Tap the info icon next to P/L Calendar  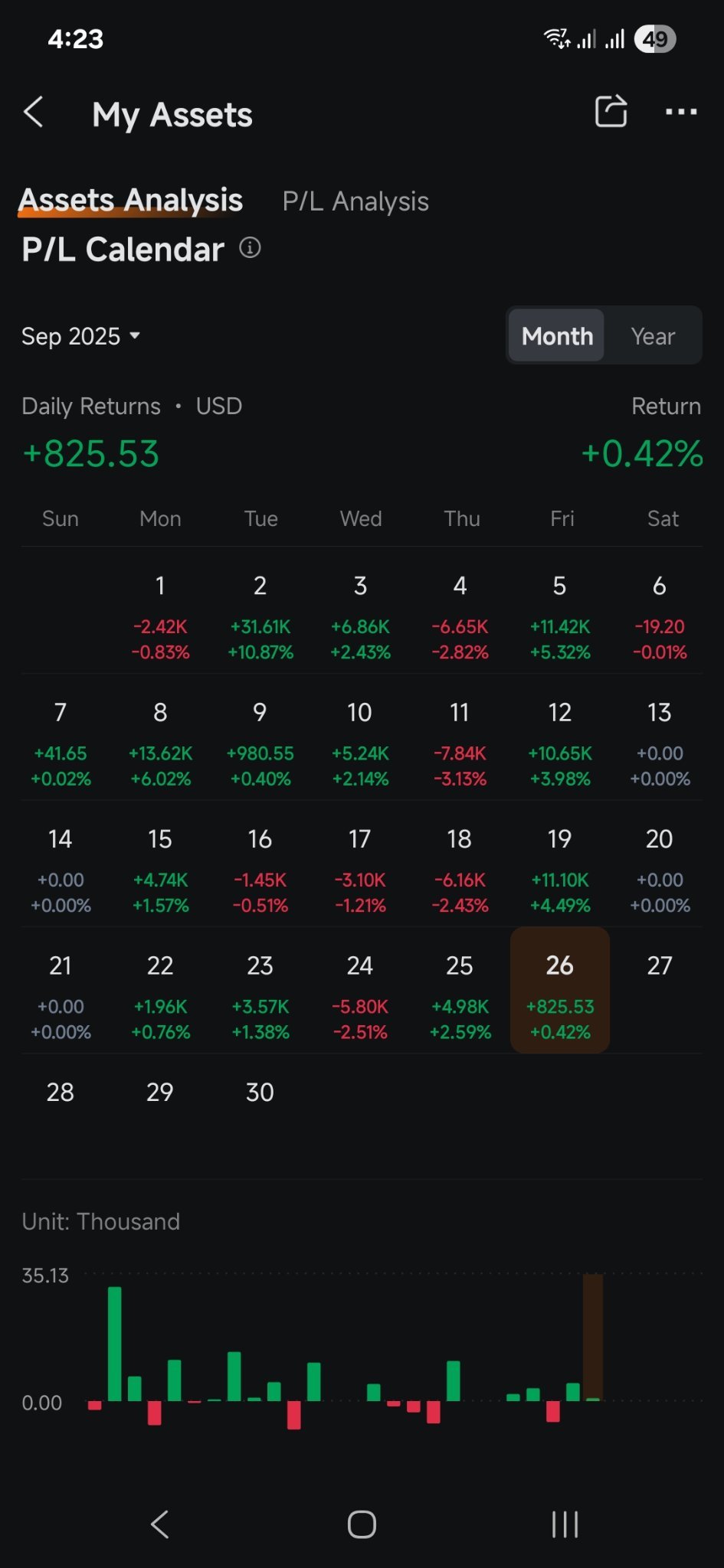[250, 248]
